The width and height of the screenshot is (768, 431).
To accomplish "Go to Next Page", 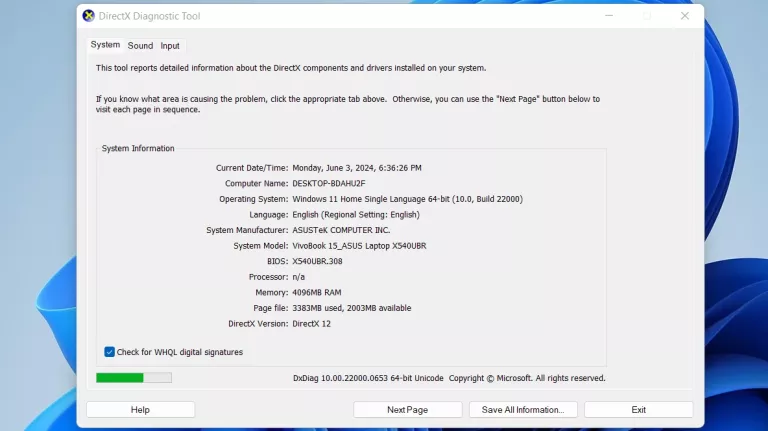I will (x=408, y=409).
